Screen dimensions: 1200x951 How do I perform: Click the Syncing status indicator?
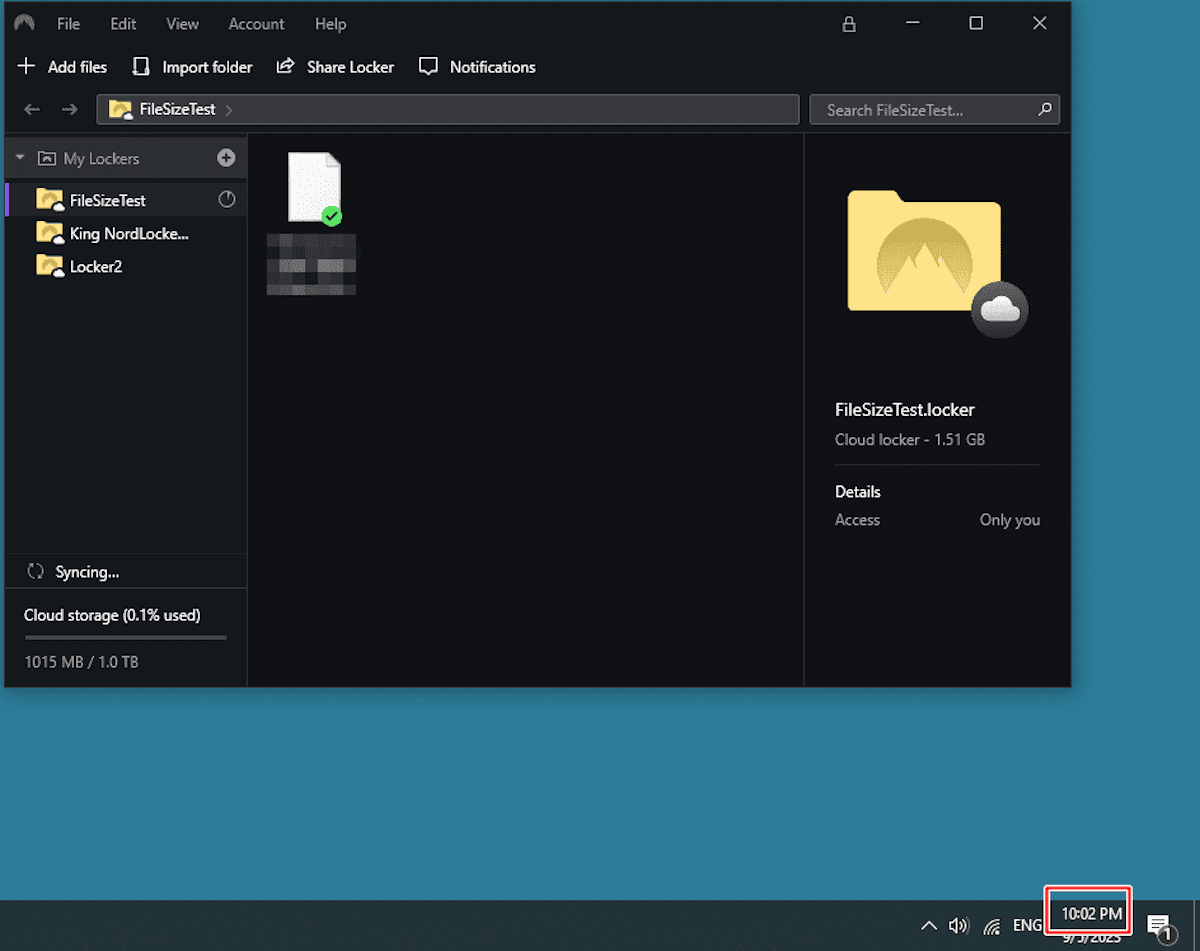[x=74, y=572]
